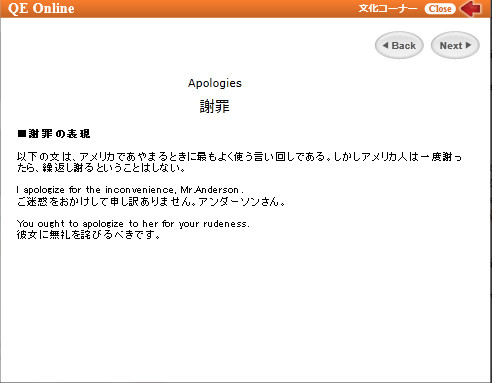Click the line 彼女に無礼を詫びるべきです

tap(89, 235)
